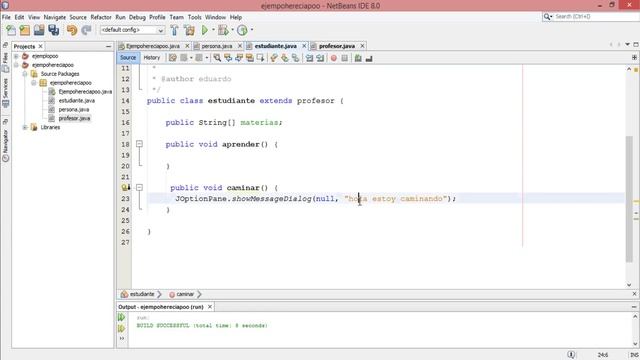Viewport: 640px width, 360px height.
Task: Click the ejempohereciapoo package node
Action: pyautogui.click(x=71, y=83)
